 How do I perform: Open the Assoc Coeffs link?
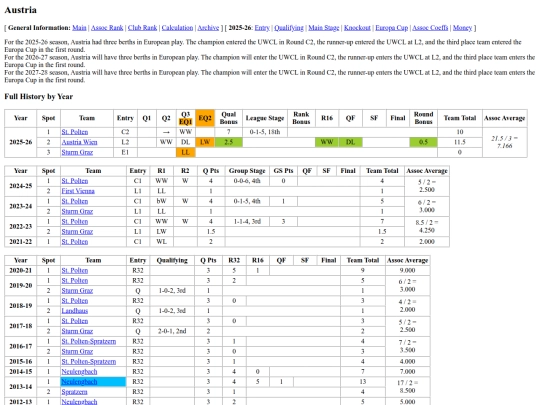click(430, 28)
